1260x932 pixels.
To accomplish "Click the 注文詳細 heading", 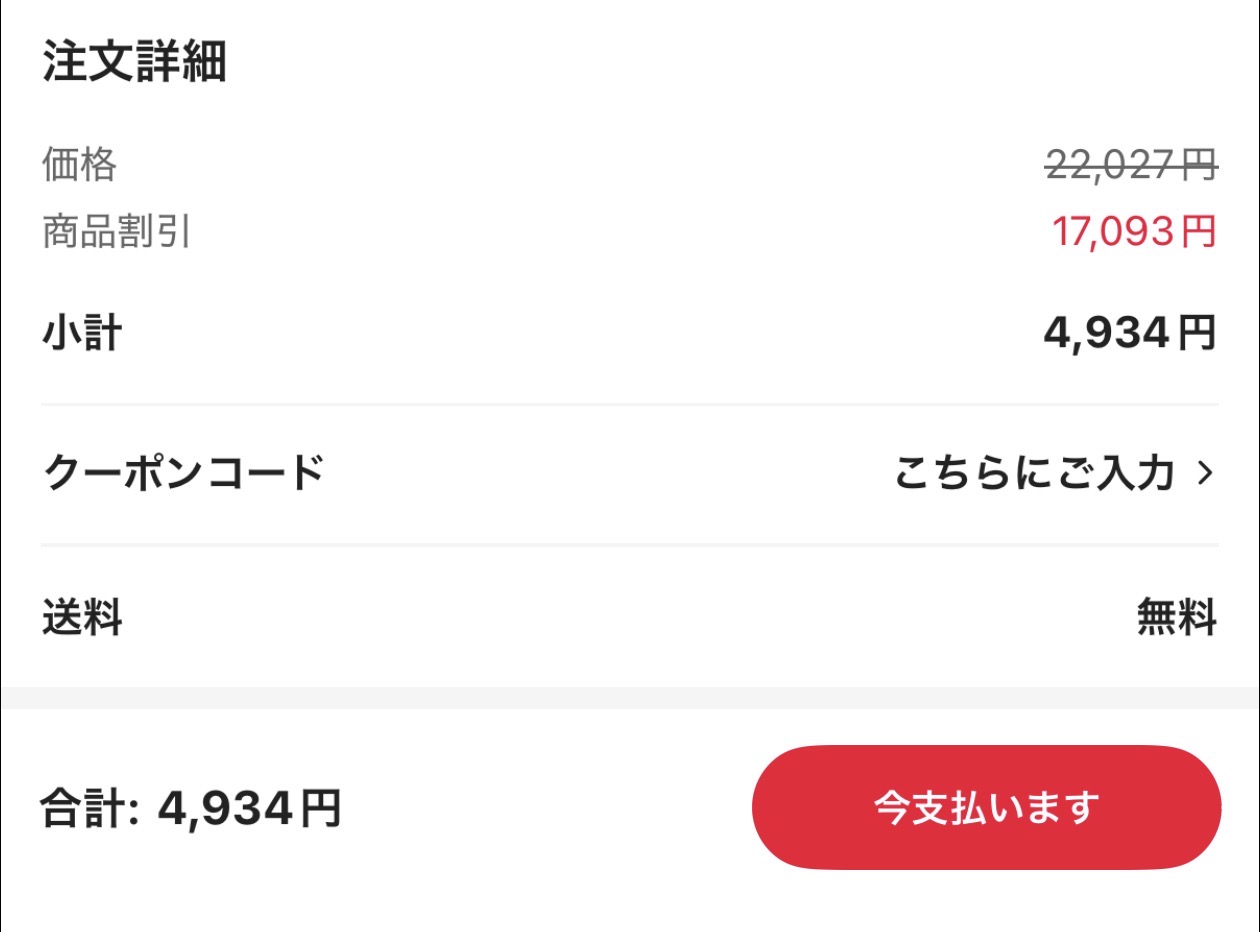I will tap(134, 63).
